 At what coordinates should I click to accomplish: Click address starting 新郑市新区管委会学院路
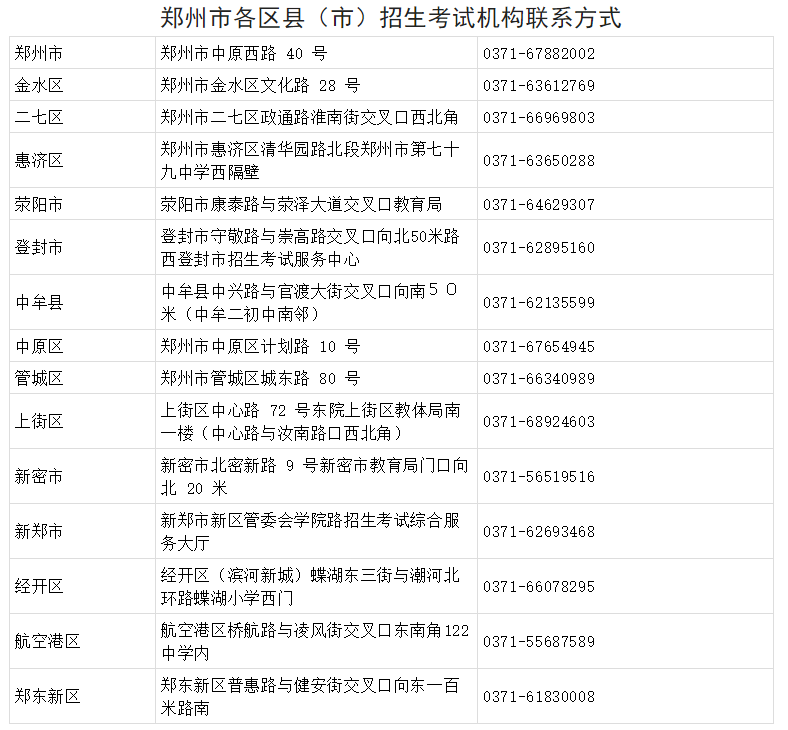(310, 532)
